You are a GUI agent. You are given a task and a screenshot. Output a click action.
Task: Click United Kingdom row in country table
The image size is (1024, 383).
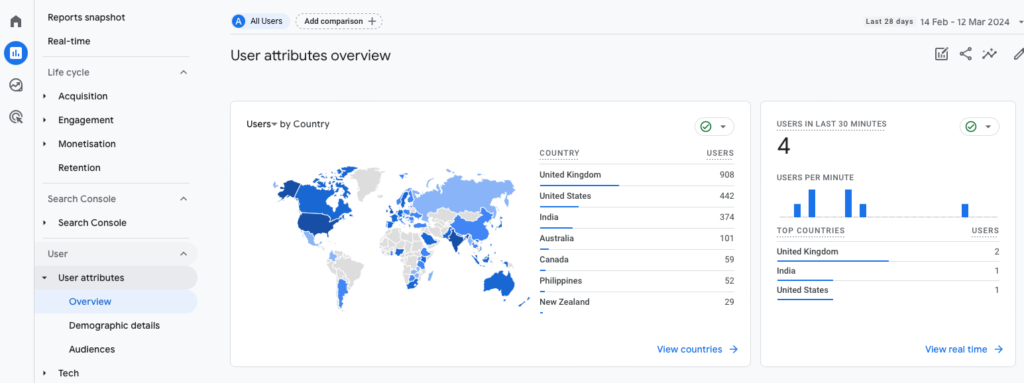637,175
